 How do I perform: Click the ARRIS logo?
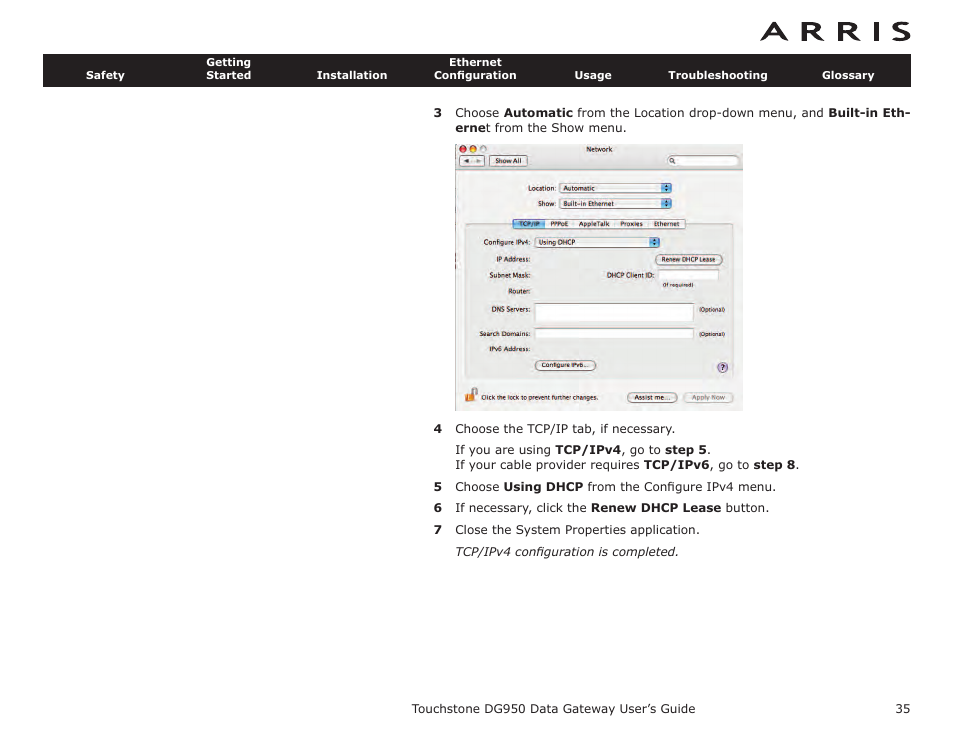click(835, 32)
